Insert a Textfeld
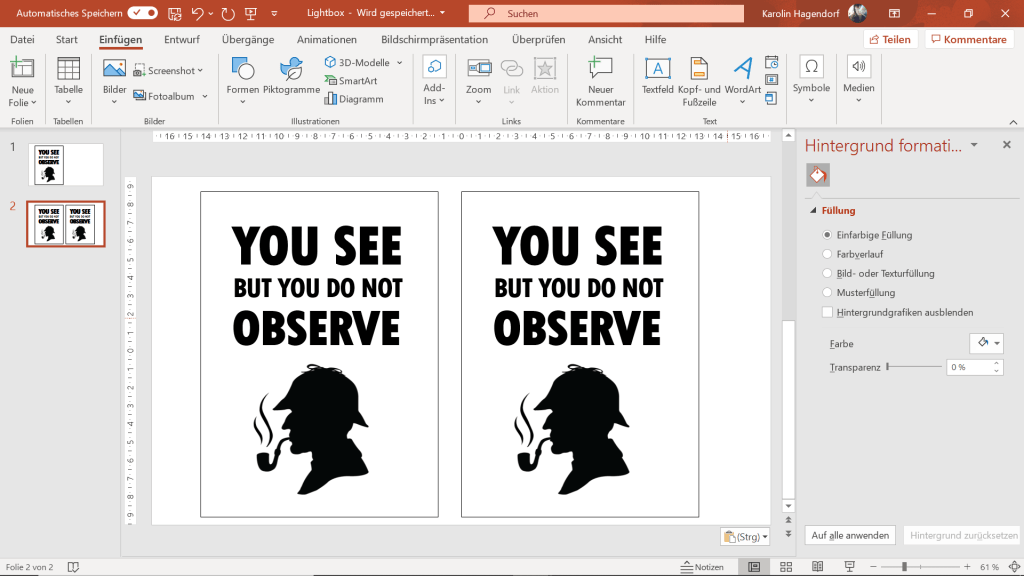The width and height of the screenshot is (1024, 576). (657, 70)
